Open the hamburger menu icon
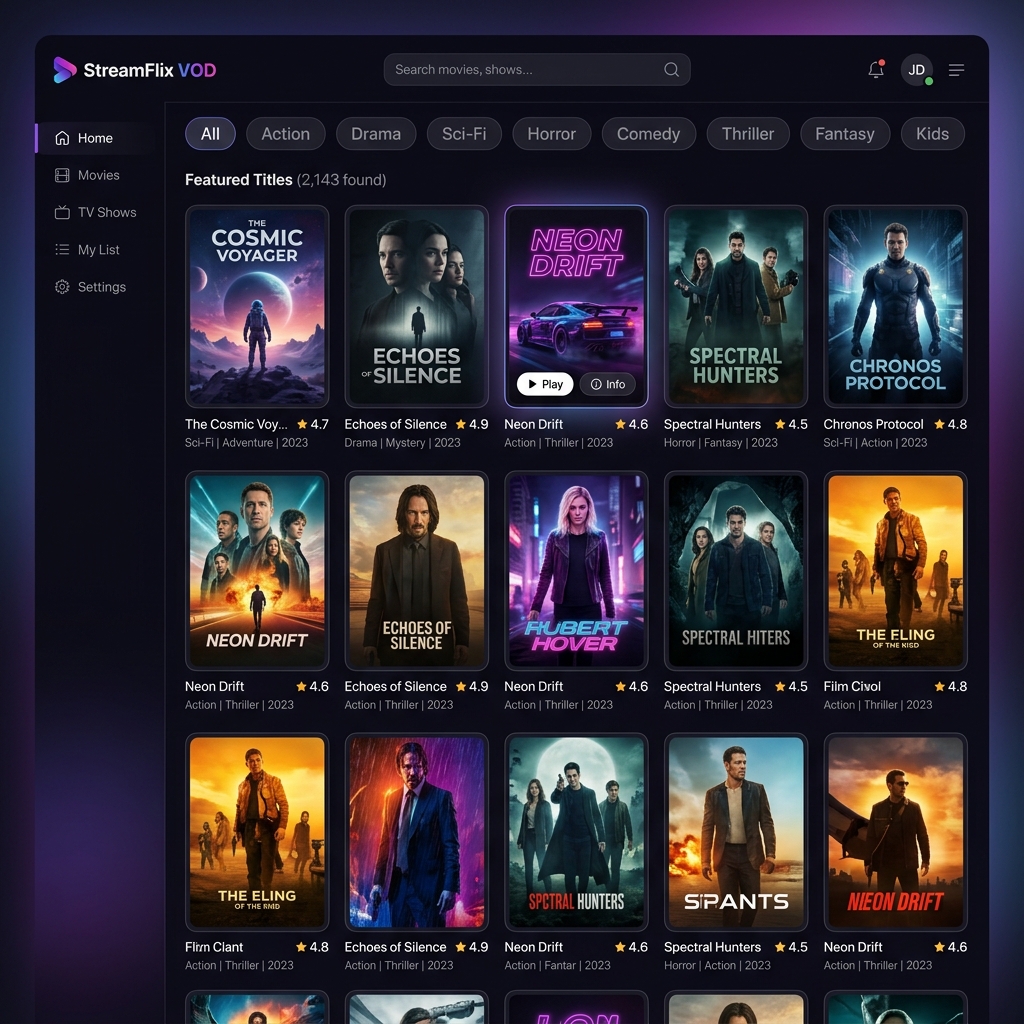The image size is (1024, 1024). pos(956,70)
